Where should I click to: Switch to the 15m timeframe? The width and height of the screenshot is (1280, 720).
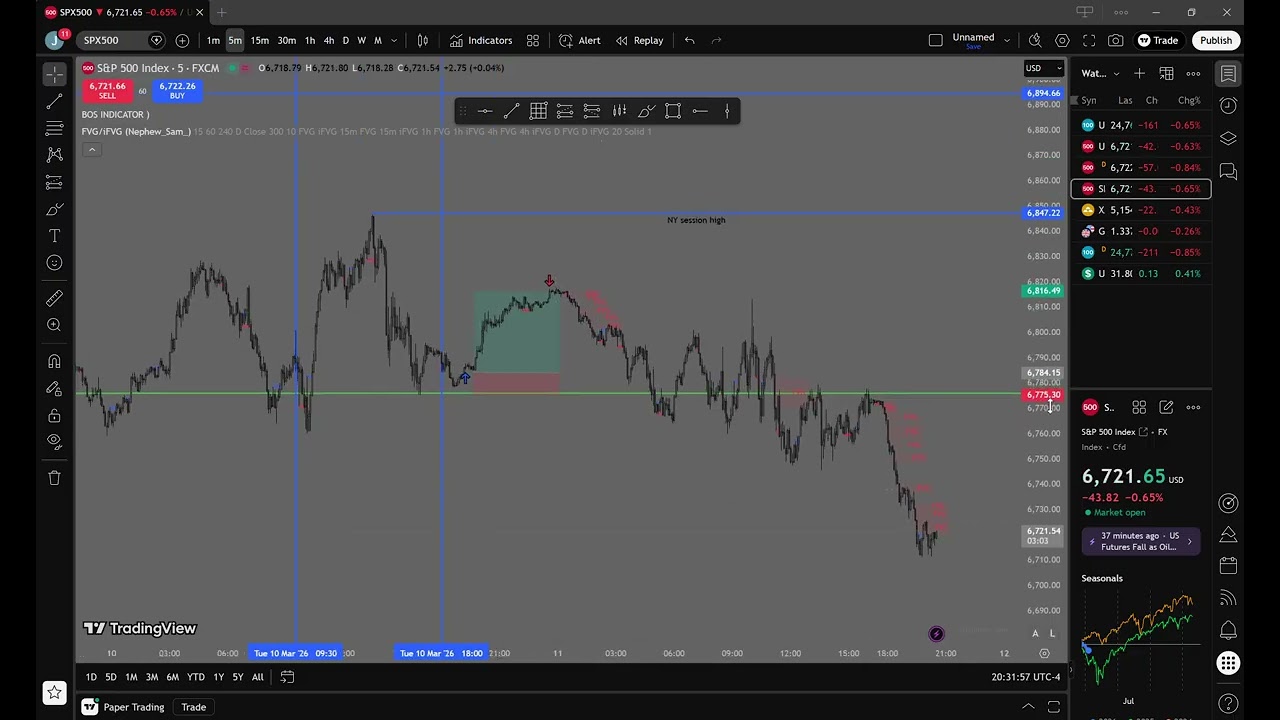260,41
